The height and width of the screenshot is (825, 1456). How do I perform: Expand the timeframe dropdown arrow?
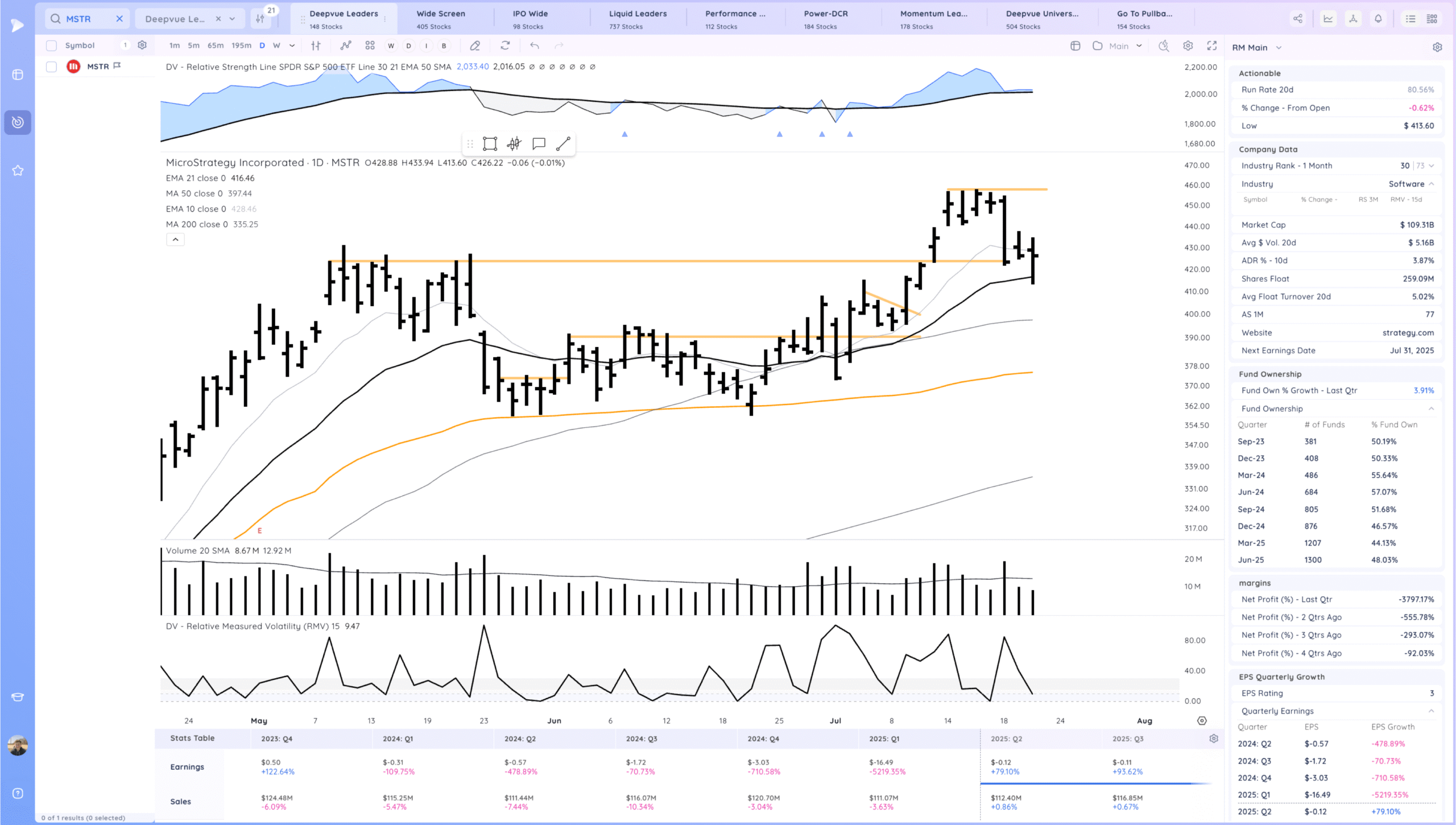[292, 46]
